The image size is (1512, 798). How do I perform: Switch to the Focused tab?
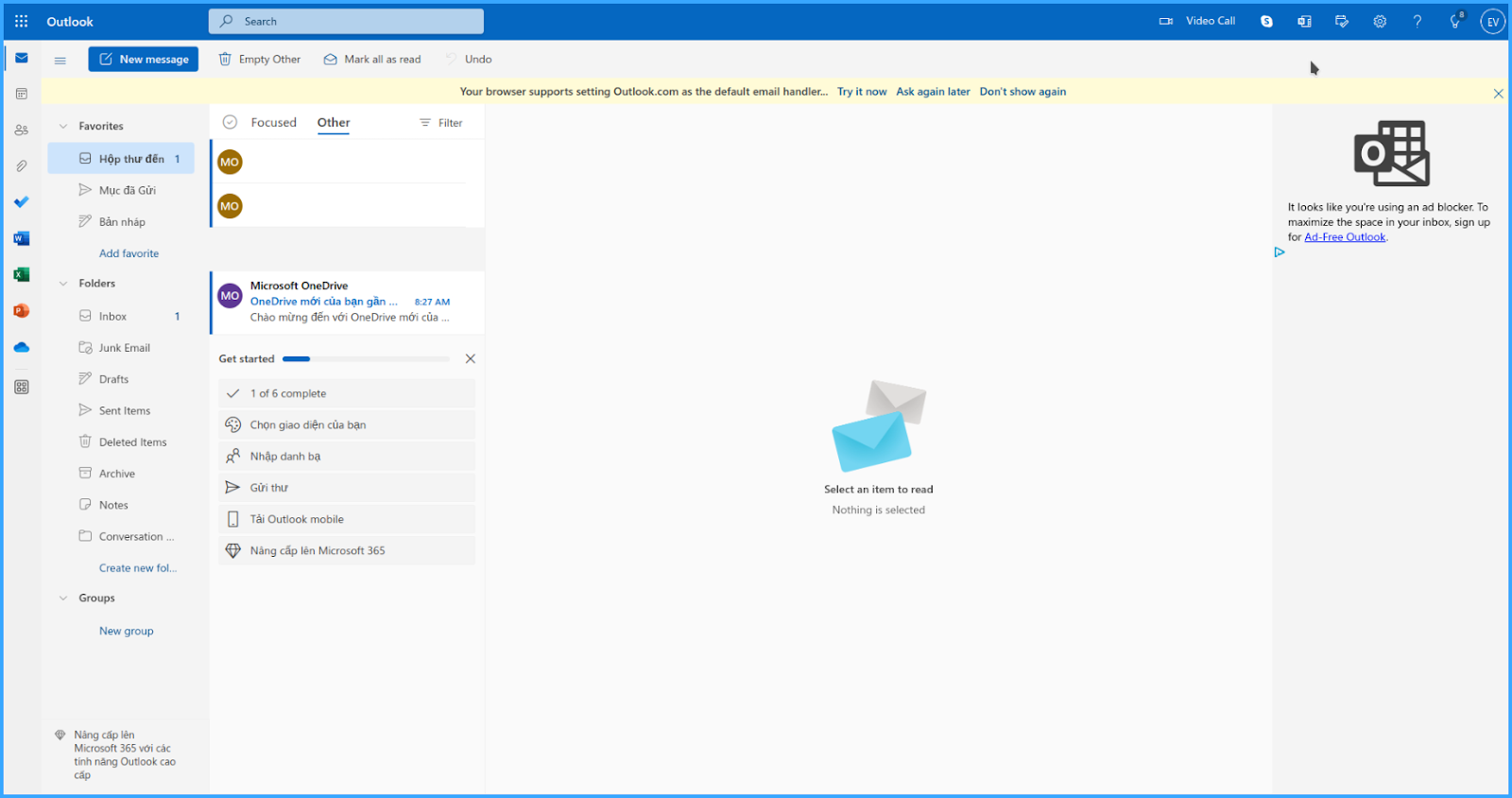(x=274, y=122)
